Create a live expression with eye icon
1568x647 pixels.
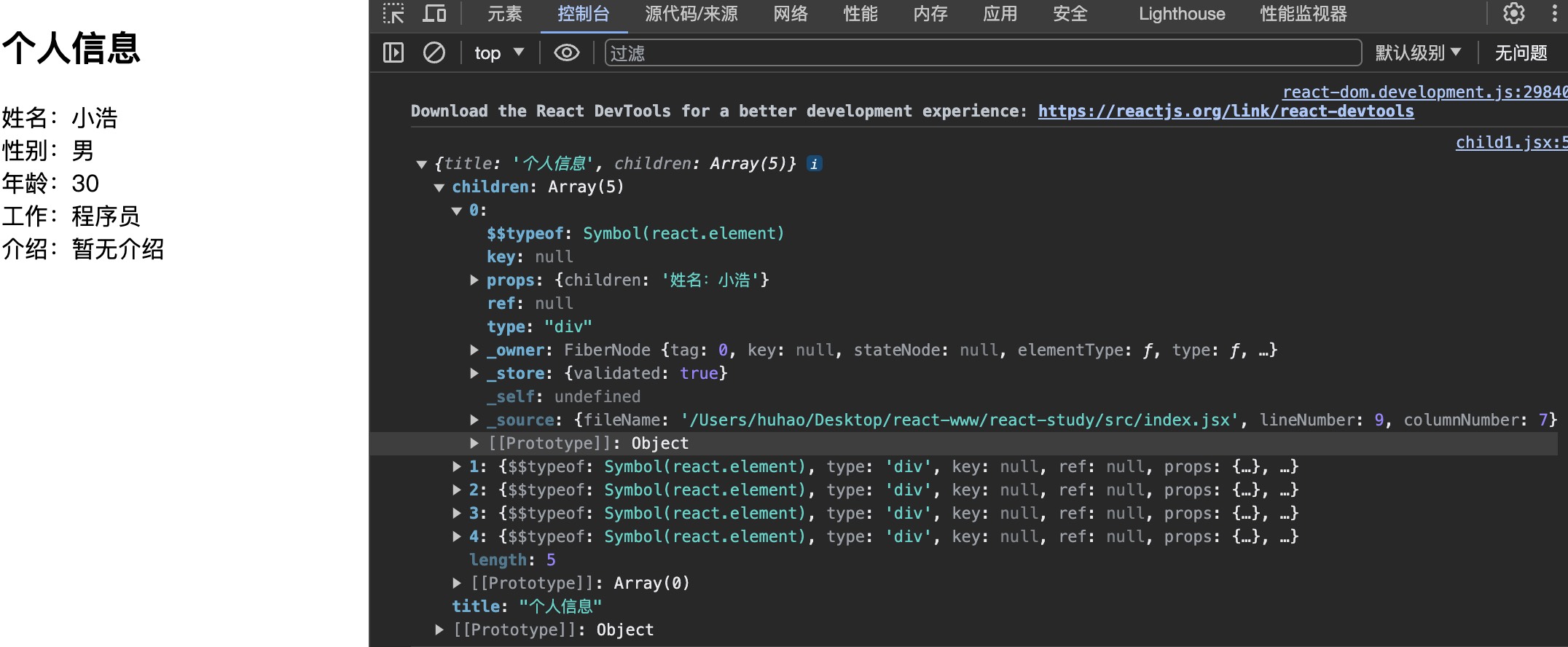pyautogui.click(x=567, y=52)
